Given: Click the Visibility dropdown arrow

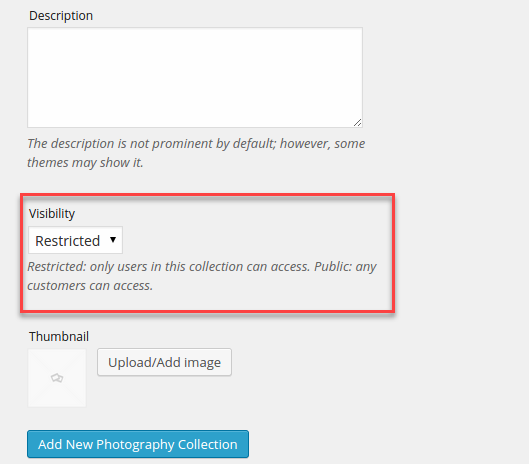Looking at the screenshot, I should tap(113, 240).
